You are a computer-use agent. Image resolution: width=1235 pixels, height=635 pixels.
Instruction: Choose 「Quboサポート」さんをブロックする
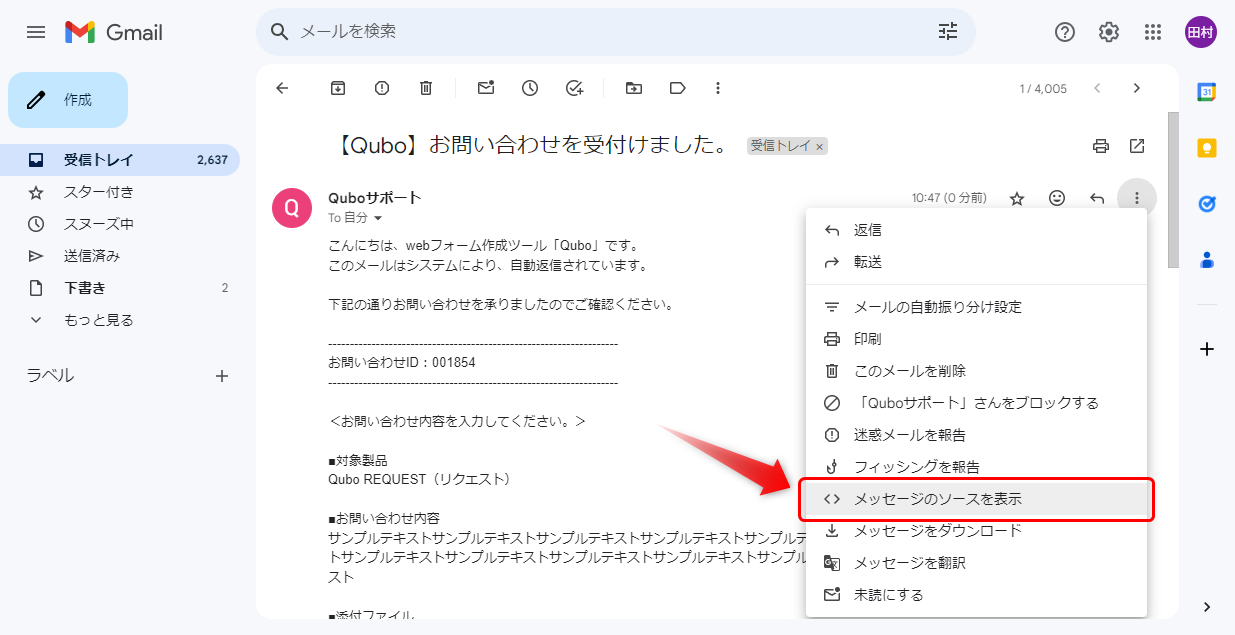976,403
